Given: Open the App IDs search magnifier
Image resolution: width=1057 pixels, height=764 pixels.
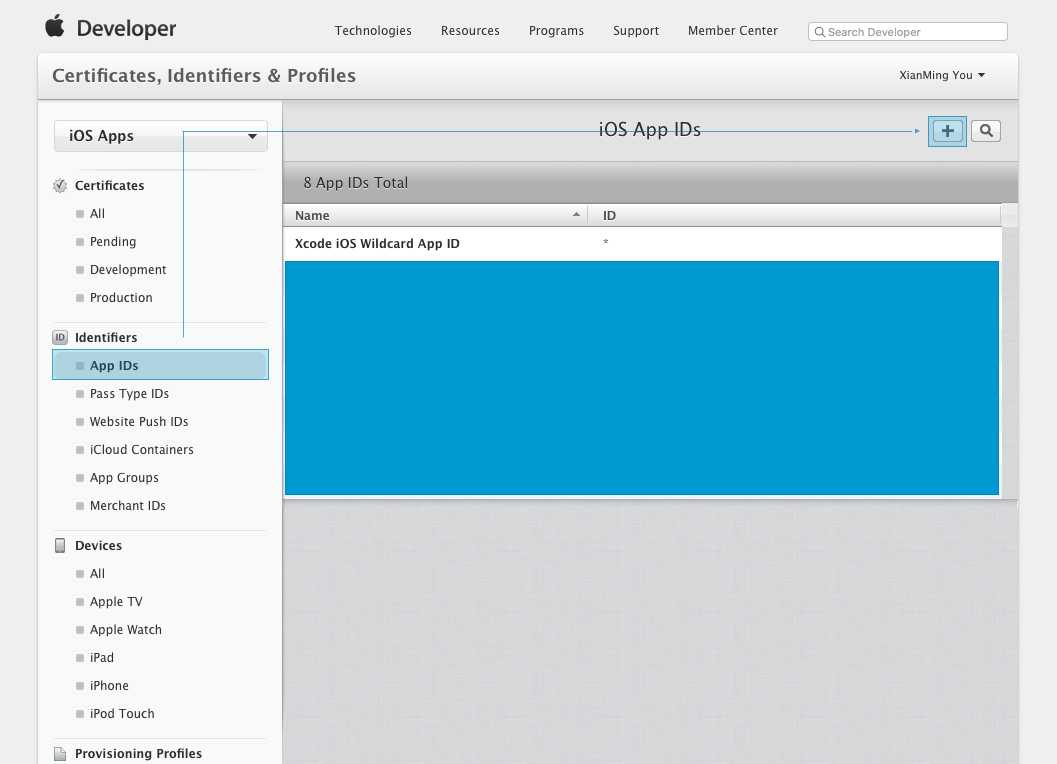Looking at the screenshot, I should click(986, 131).
